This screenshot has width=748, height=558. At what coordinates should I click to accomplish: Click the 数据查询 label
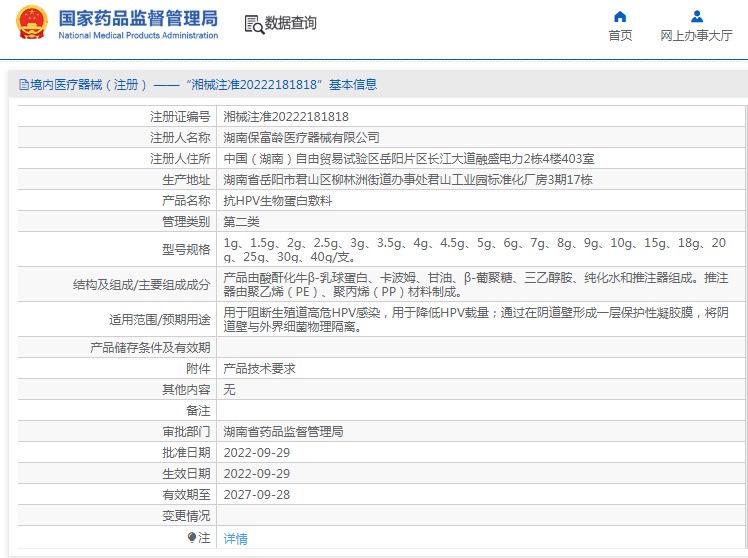click(291, 23)
